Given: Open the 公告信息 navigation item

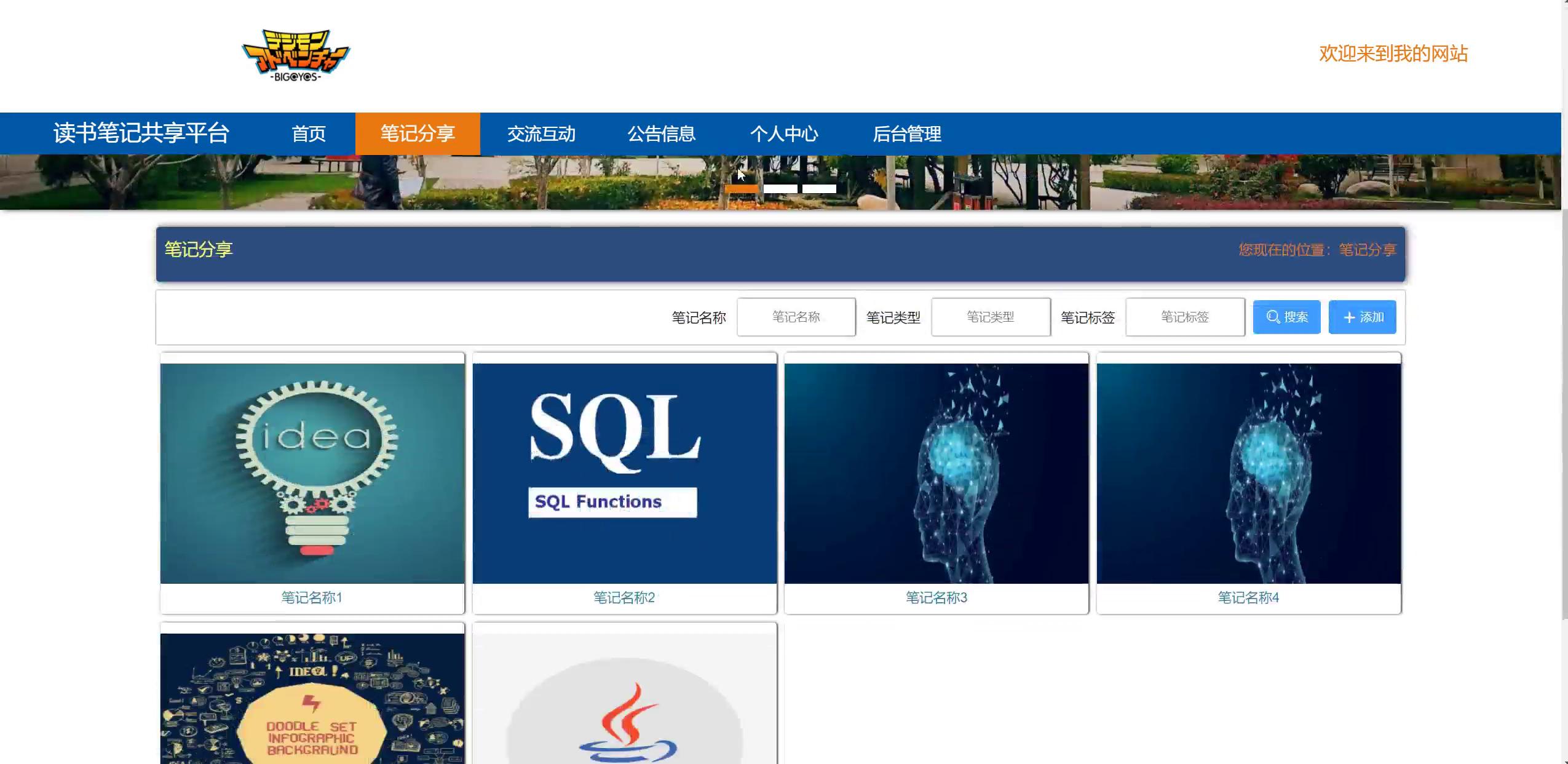Looking at the screenshot, I should coord(661,133).
